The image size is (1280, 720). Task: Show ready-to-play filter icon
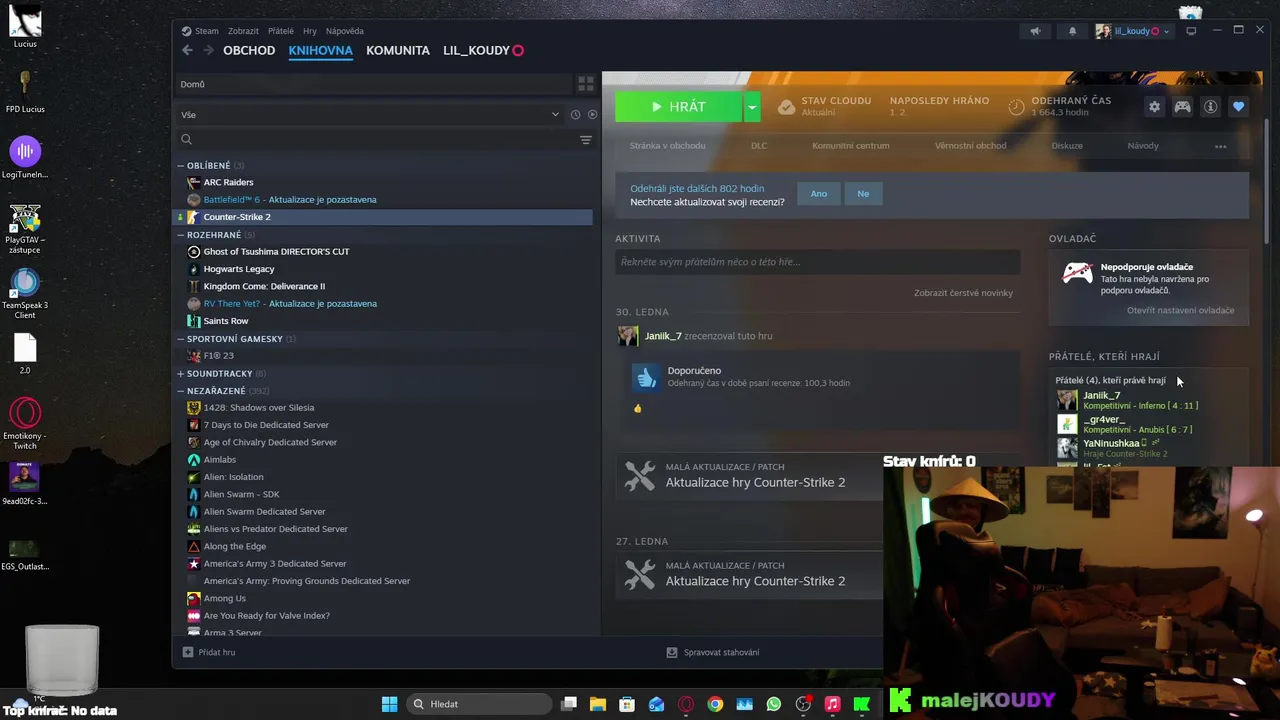pos(592,115)
